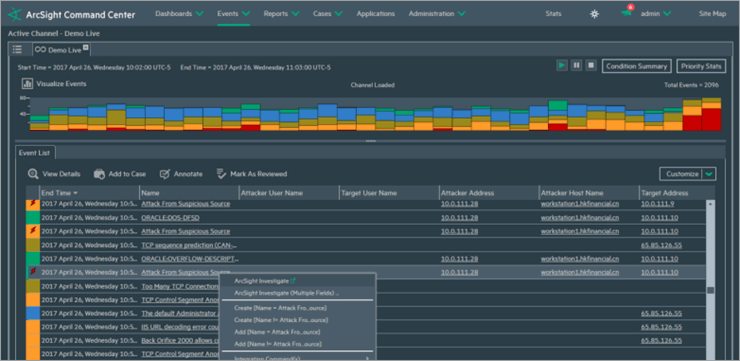Click the tall red bar ending the histogram
The image size is (740, 361).
click(711, 119)
